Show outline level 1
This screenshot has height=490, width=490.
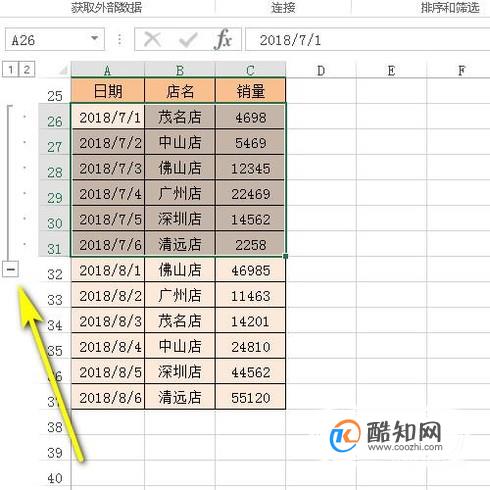click(x=11, y=69)
